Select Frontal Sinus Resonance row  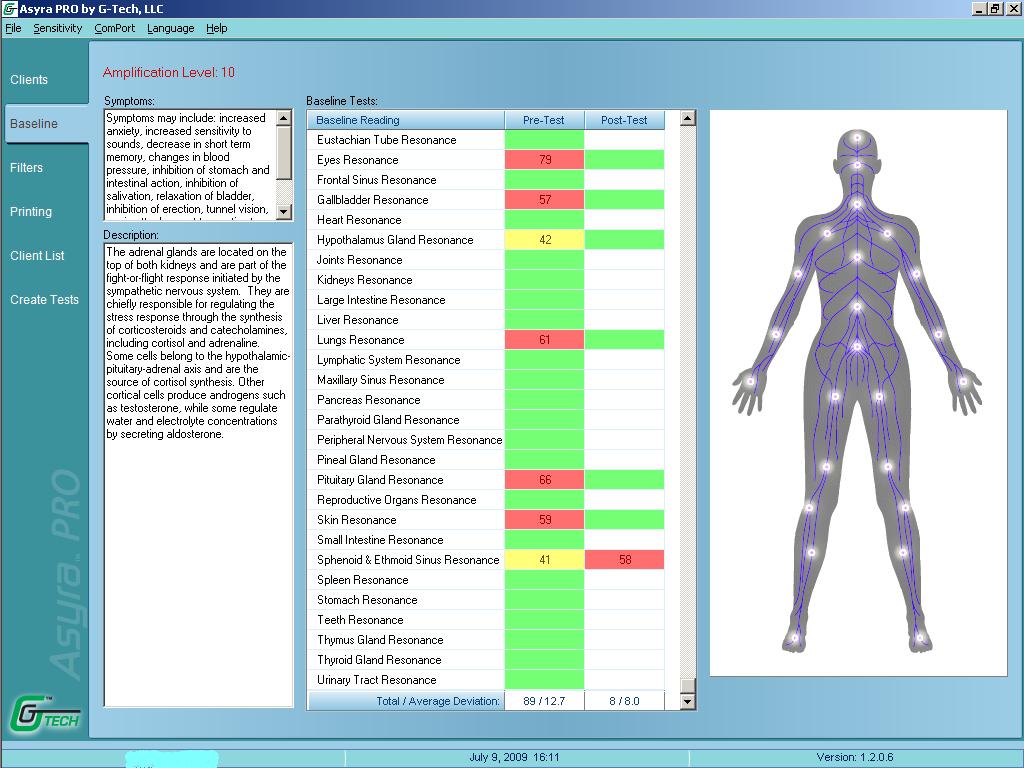point(486,180)
